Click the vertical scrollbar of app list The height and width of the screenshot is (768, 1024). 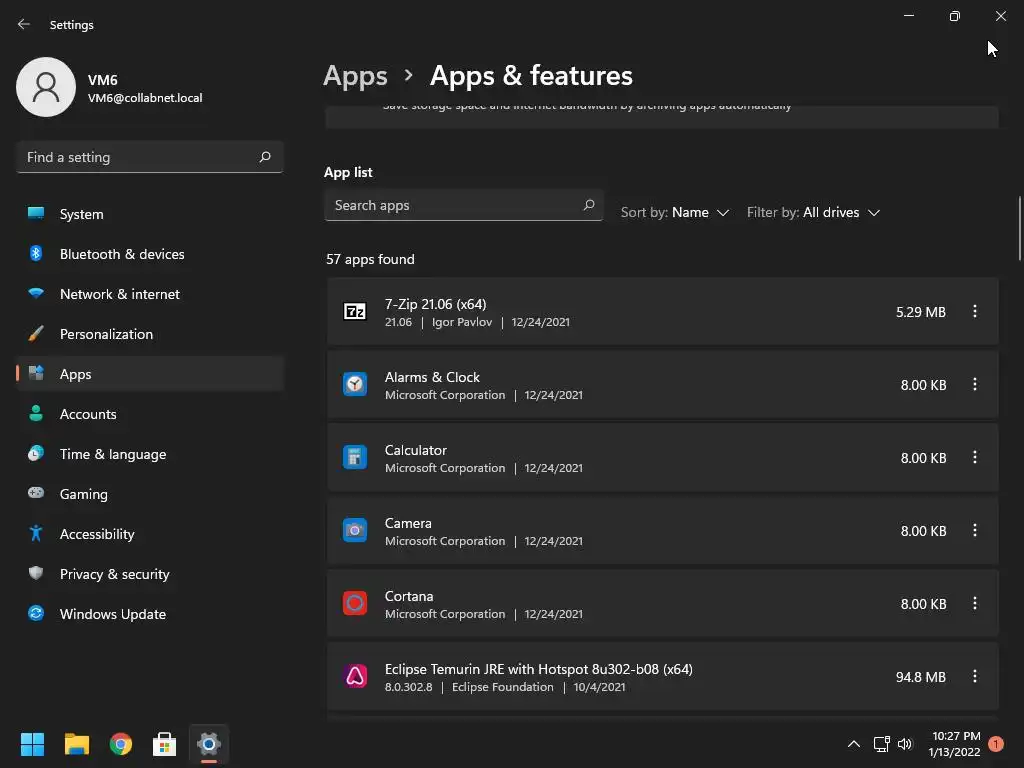click(1019, 228)
